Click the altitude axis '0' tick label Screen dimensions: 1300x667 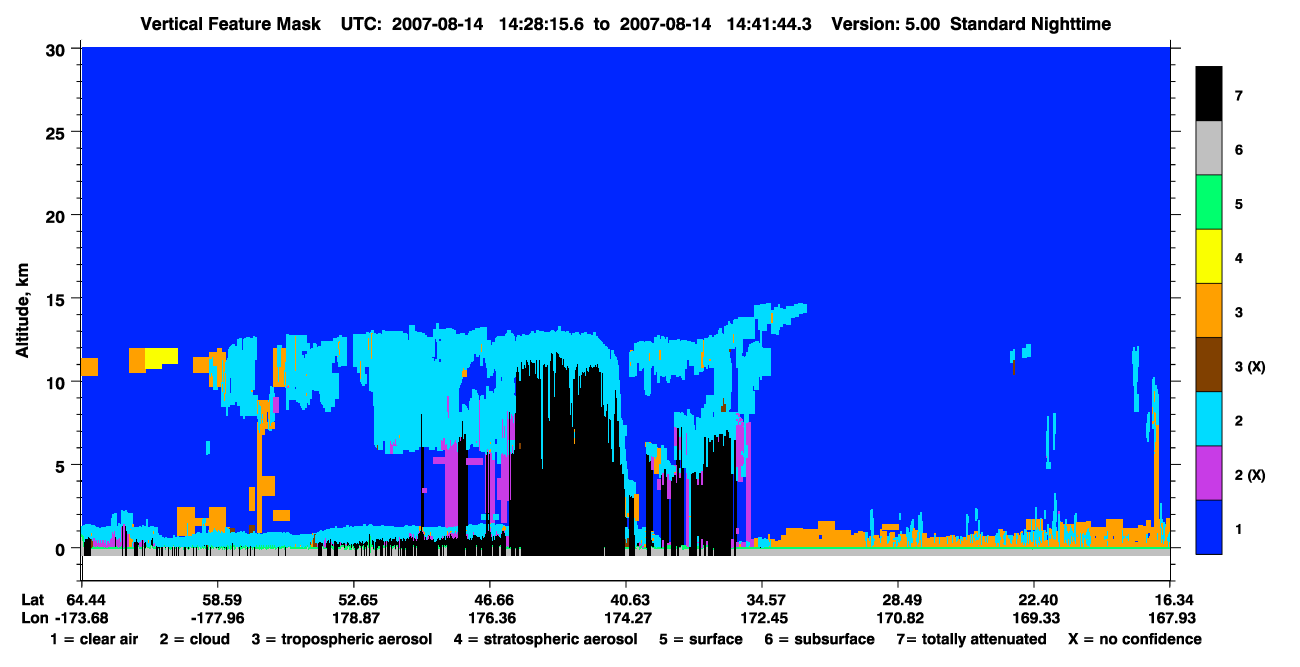tap(62, 549)
